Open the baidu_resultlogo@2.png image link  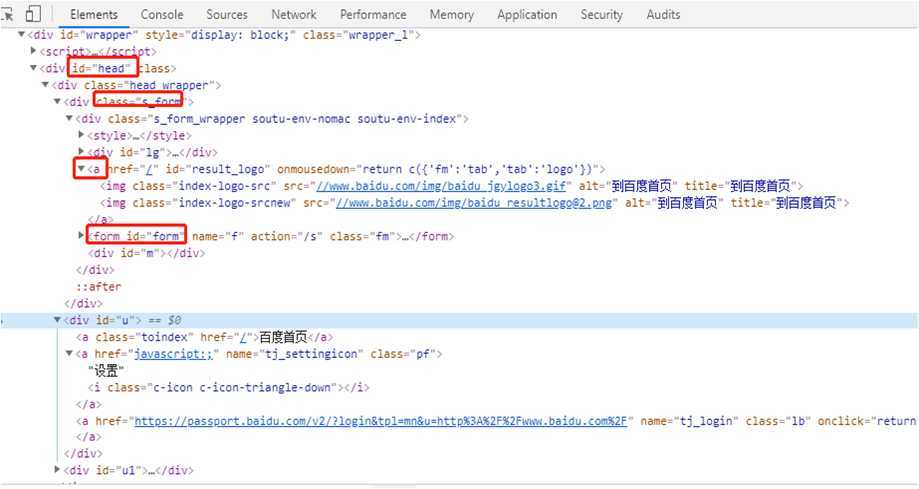pos(474,203)
